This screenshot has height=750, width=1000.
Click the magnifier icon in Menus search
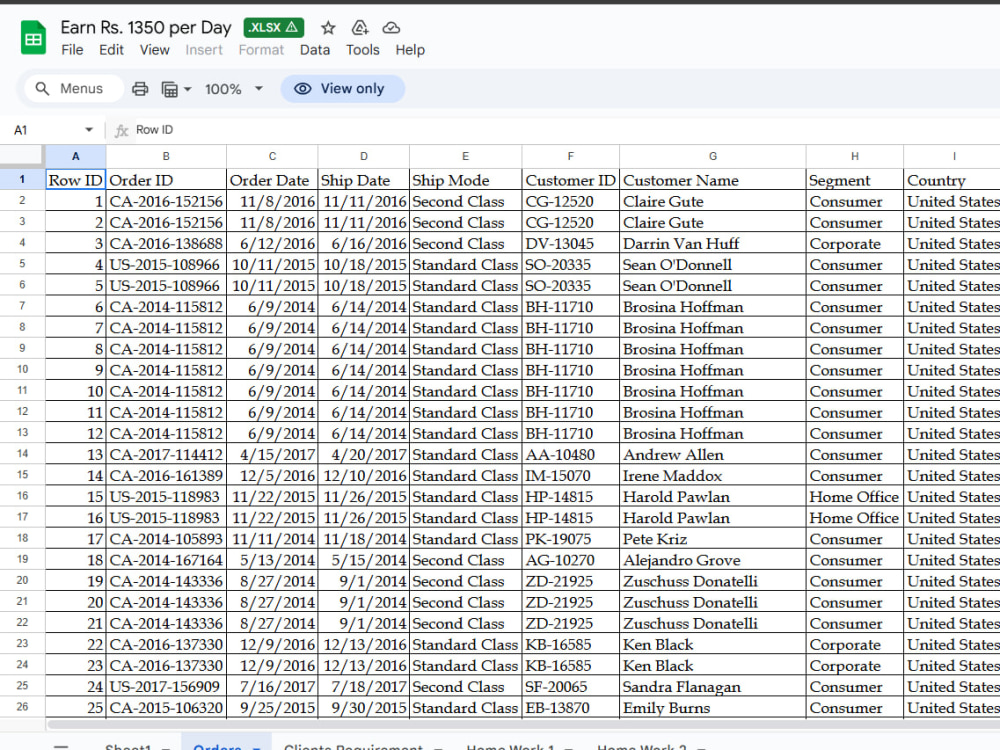[x=42, y=89]
